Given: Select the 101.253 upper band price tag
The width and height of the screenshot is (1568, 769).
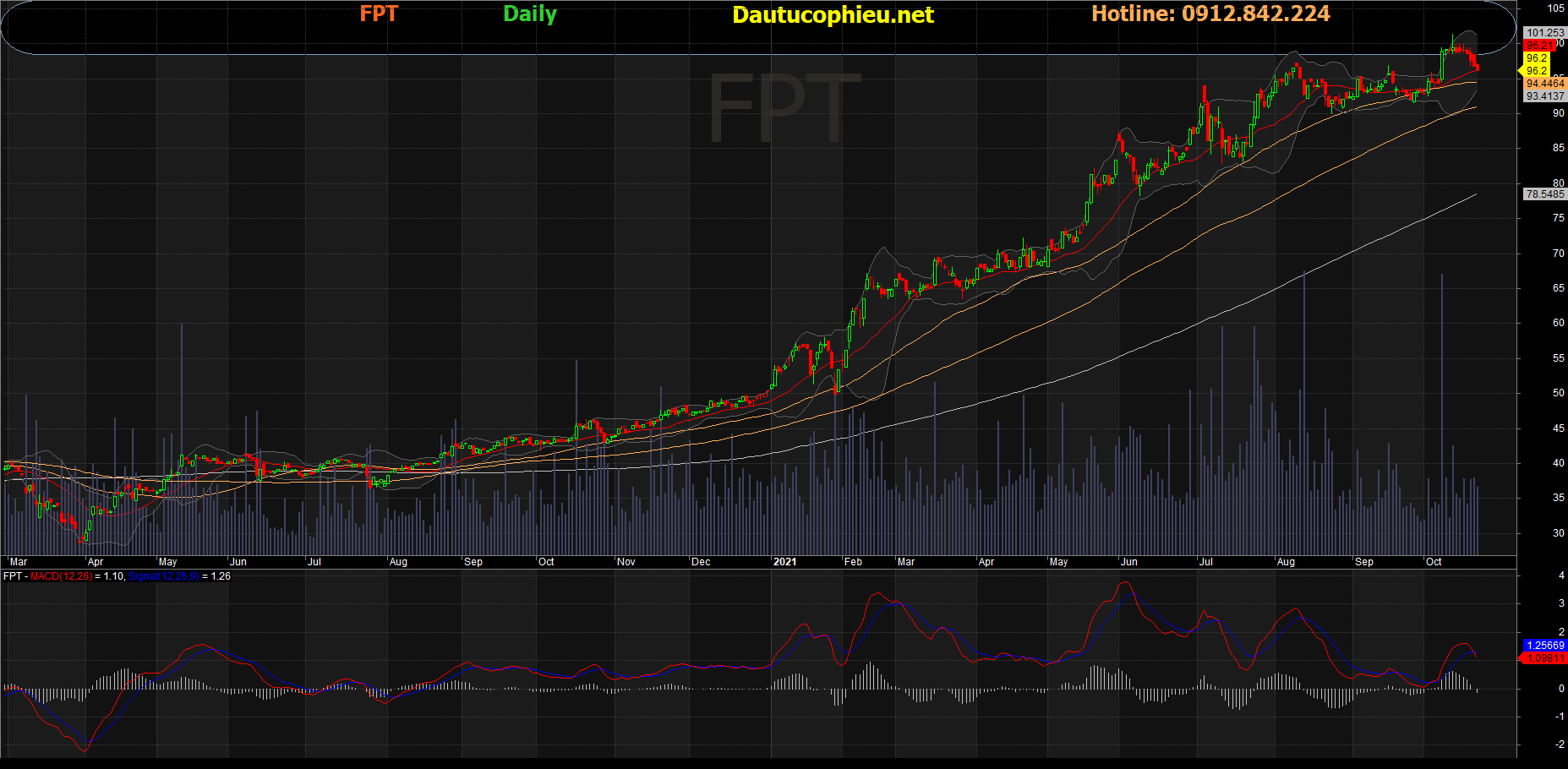Looking at the screenshot, I should (x=1544, y=33).
